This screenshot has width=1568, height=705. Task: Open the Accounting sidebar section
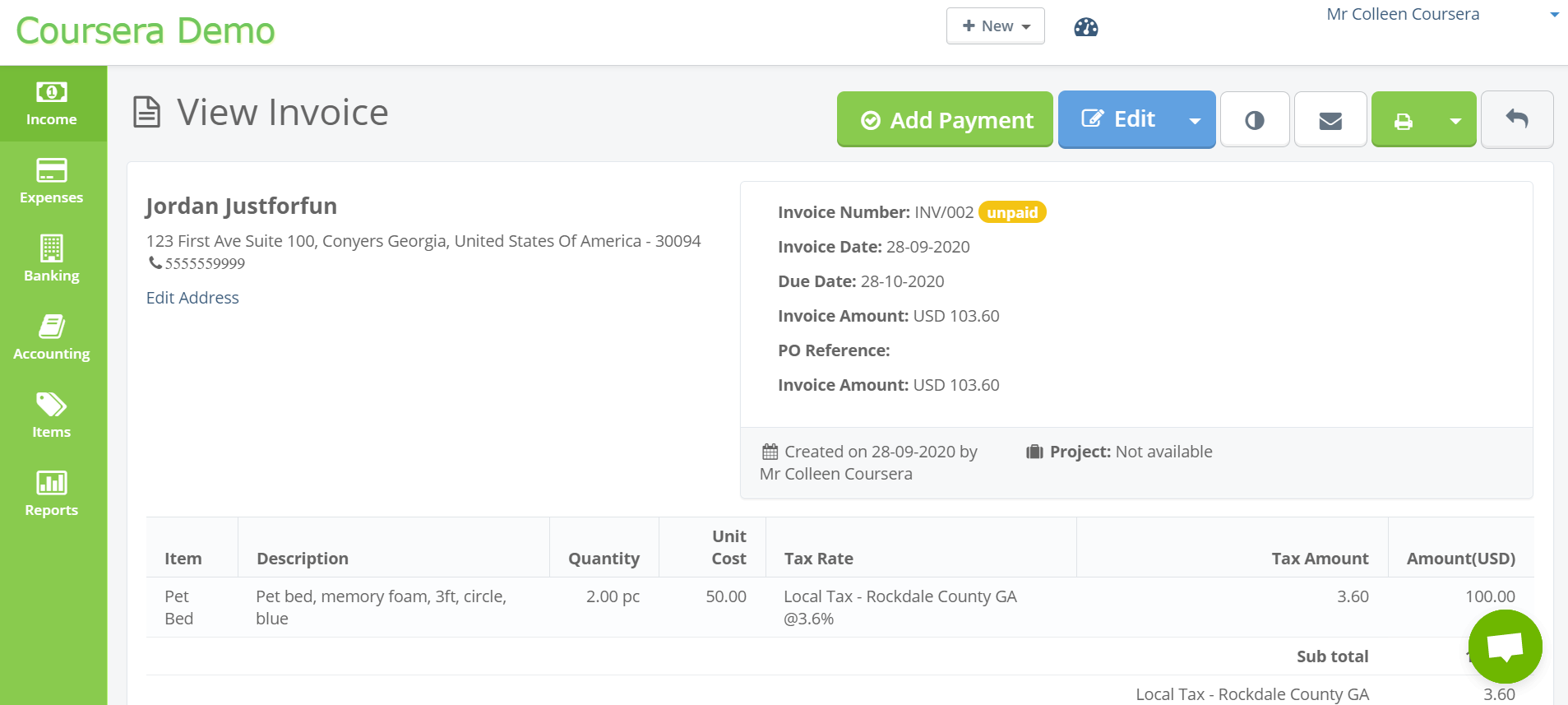tap(52, 337)
